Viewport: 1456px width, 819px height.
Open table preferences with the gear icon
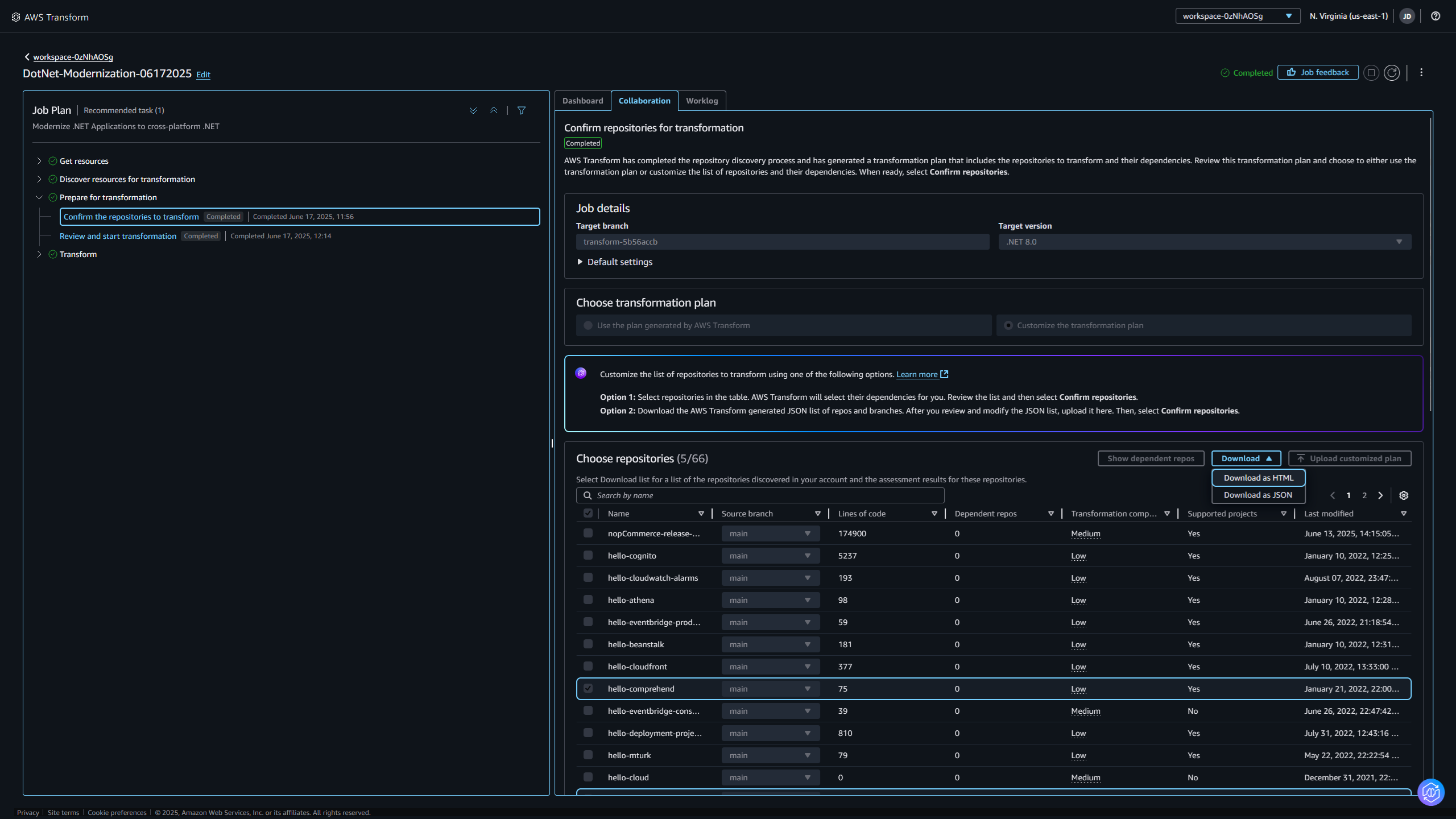pyautogui.click(x=1404, y=495)
